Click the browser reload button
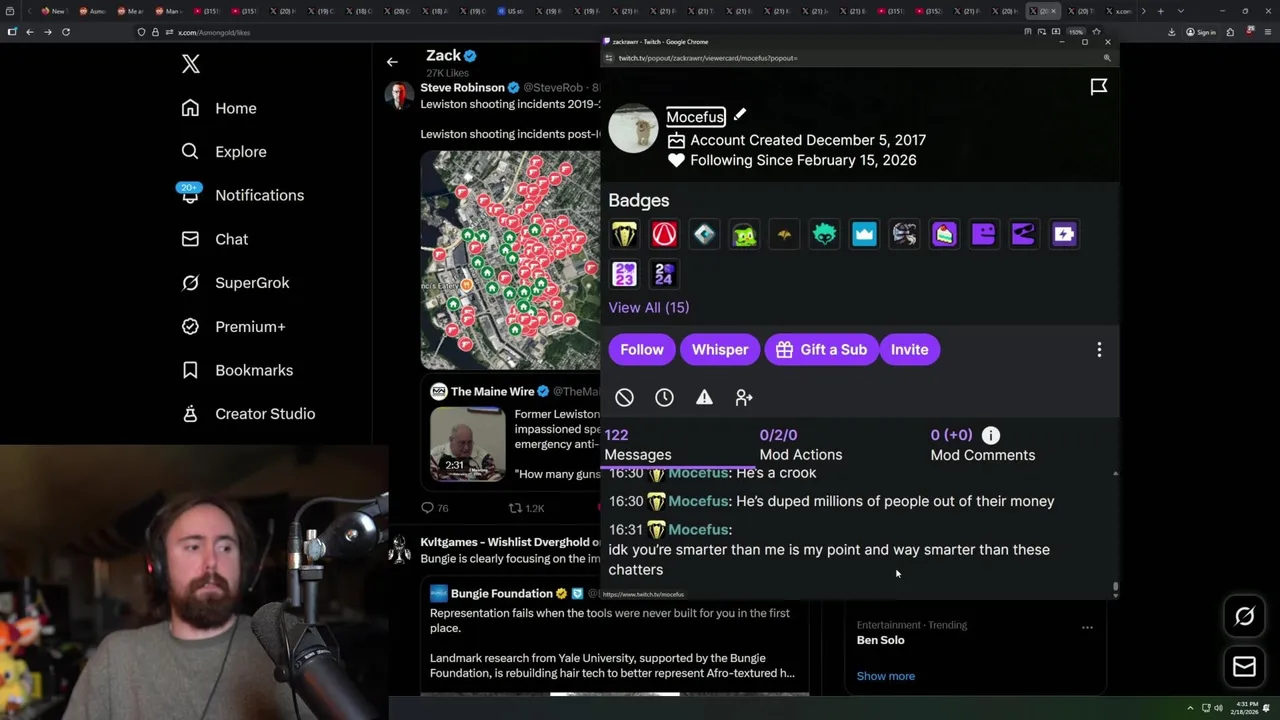The width and height of the screenshot is (1280, 720). 66,32
